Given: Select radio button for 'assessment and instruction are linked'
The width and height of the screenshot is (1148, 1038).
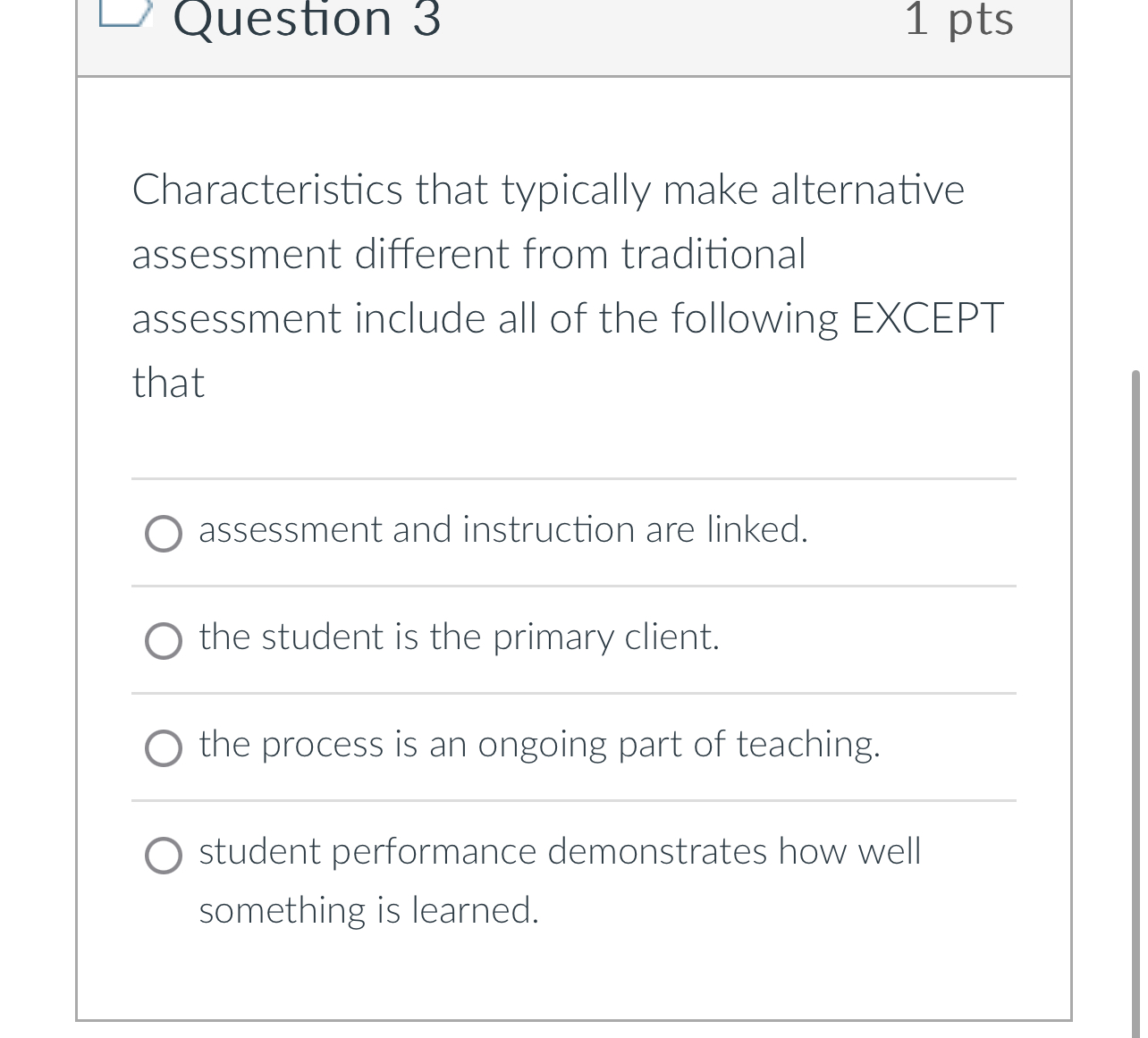Looking at the screenshot, I should pyautogui.click(x=164, y=534).
